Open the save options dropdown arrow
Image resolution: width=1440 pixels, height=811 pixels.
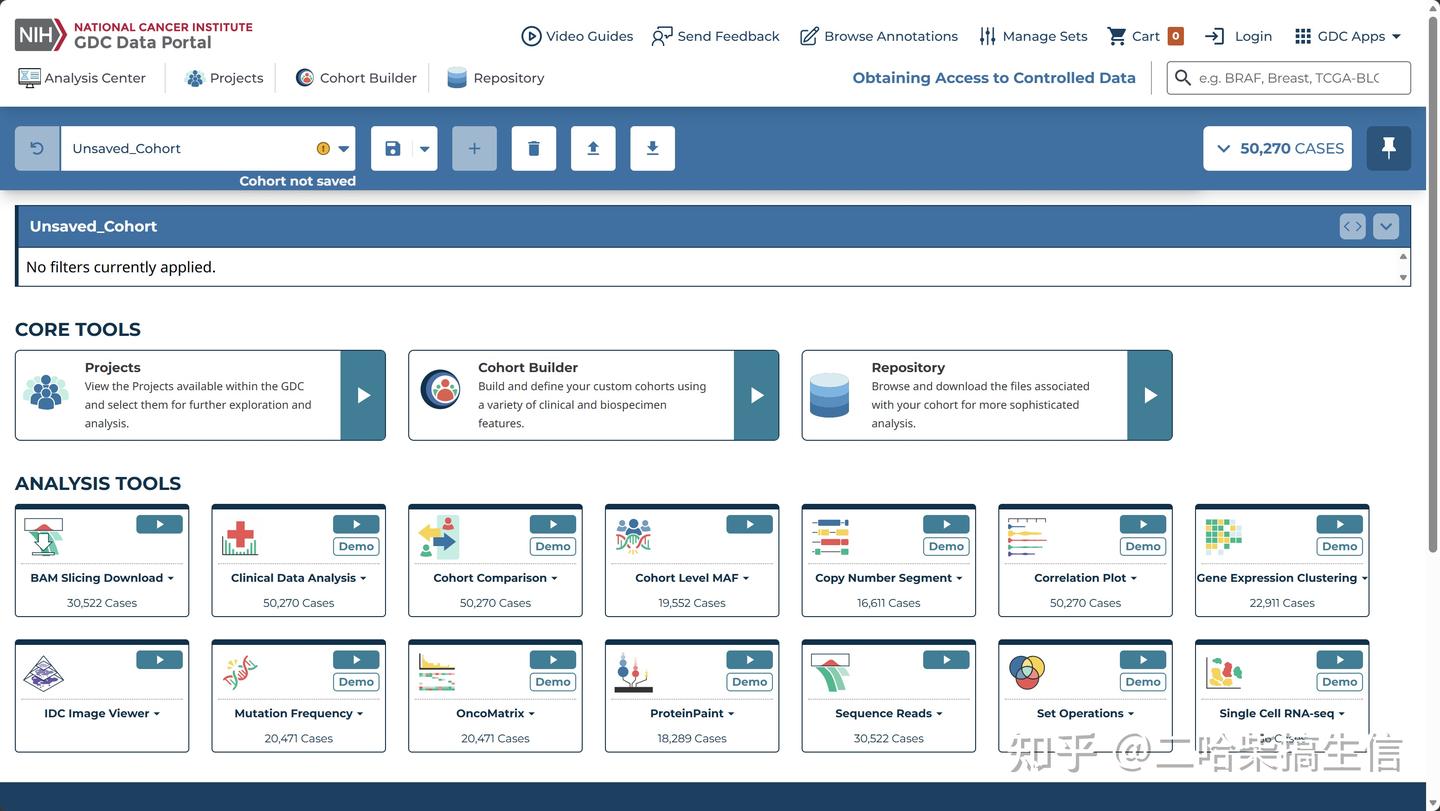coord(424,148)
